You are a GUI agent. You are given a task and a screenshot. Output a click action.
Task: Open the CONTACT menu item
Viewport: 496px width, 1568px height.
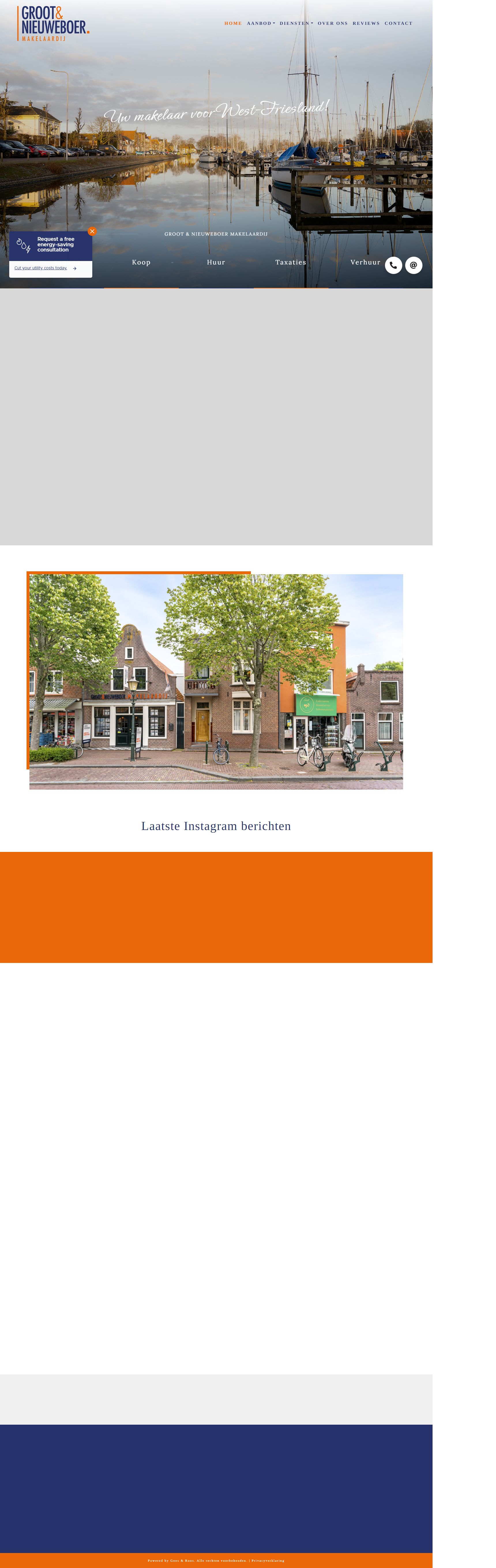398,23
